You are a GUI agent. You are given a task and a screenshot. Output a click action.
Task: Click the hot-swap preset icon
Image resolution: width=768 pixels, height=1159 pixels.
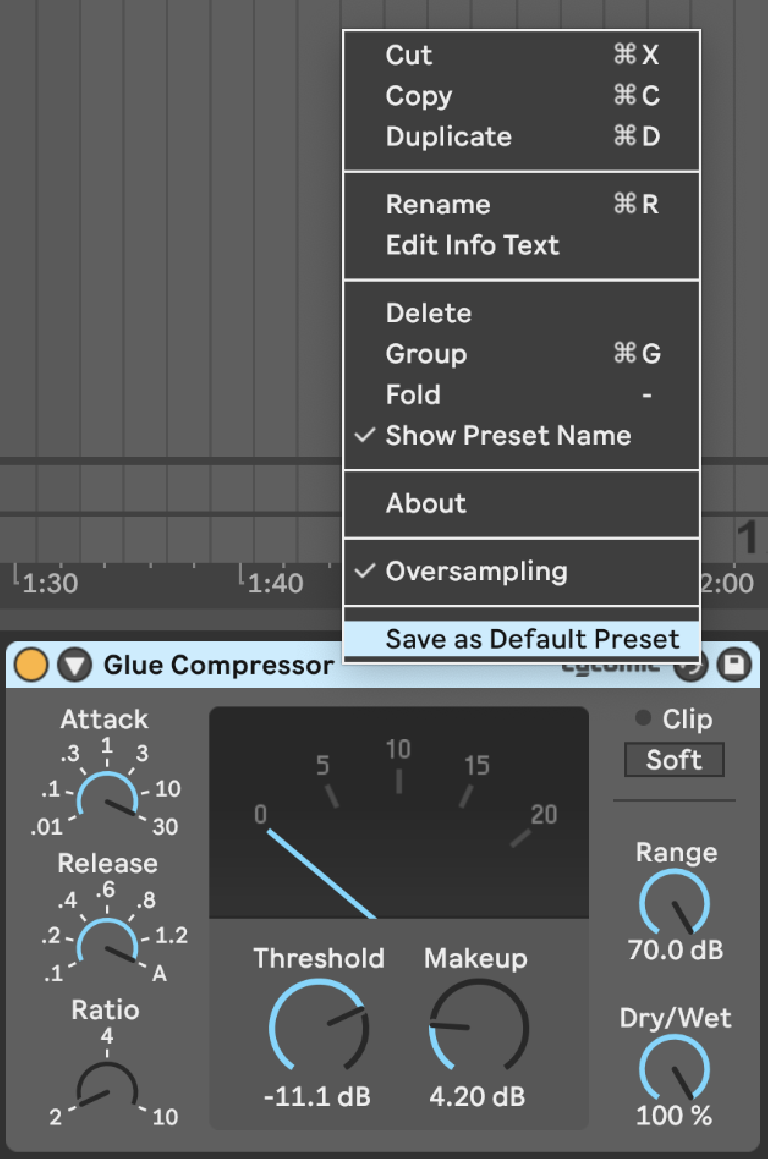click(x=691, y=666)
